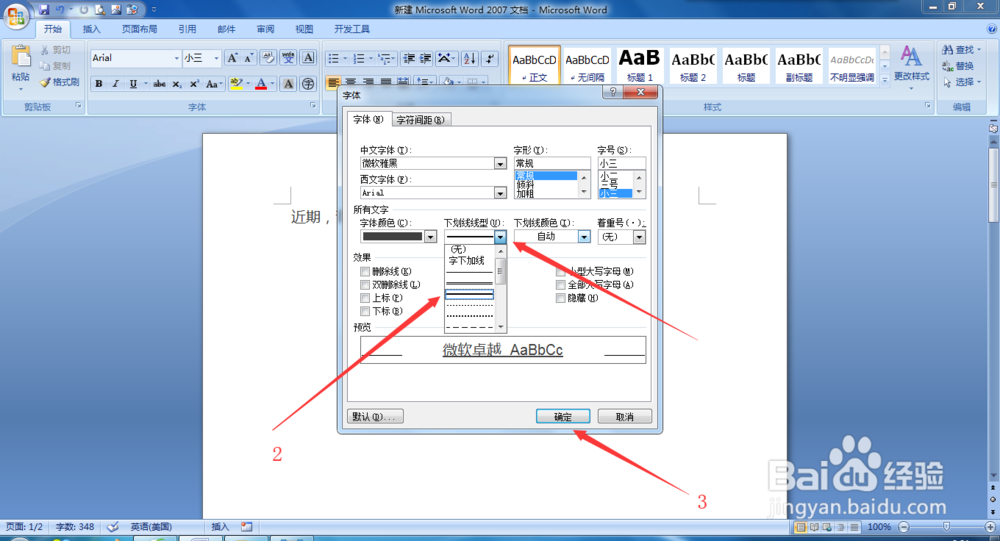Enable the strikethrough (删除线) checkbox
Viewport: 1000px width, 541px height.
pos(365,272)
